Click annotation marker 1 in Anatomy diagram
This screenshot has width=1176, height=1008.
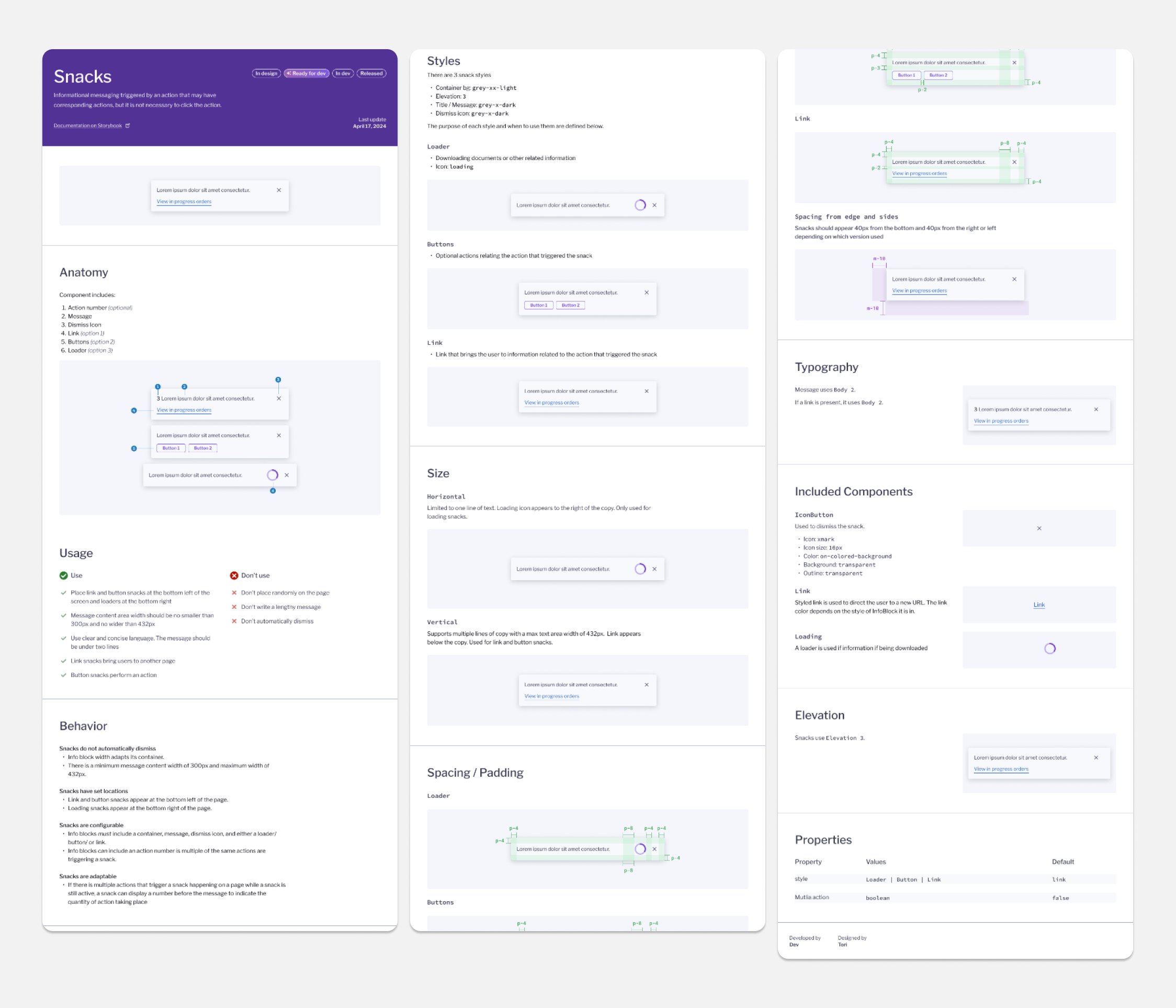click(158, 387)
